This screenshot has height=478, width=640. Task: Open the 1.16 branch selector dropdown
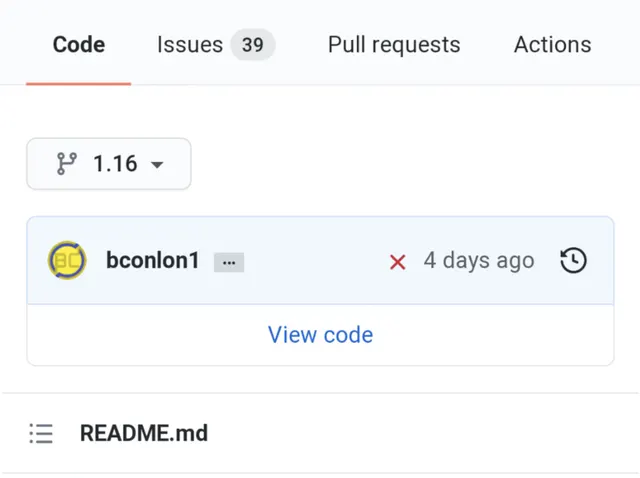click(x=109, y=164)
